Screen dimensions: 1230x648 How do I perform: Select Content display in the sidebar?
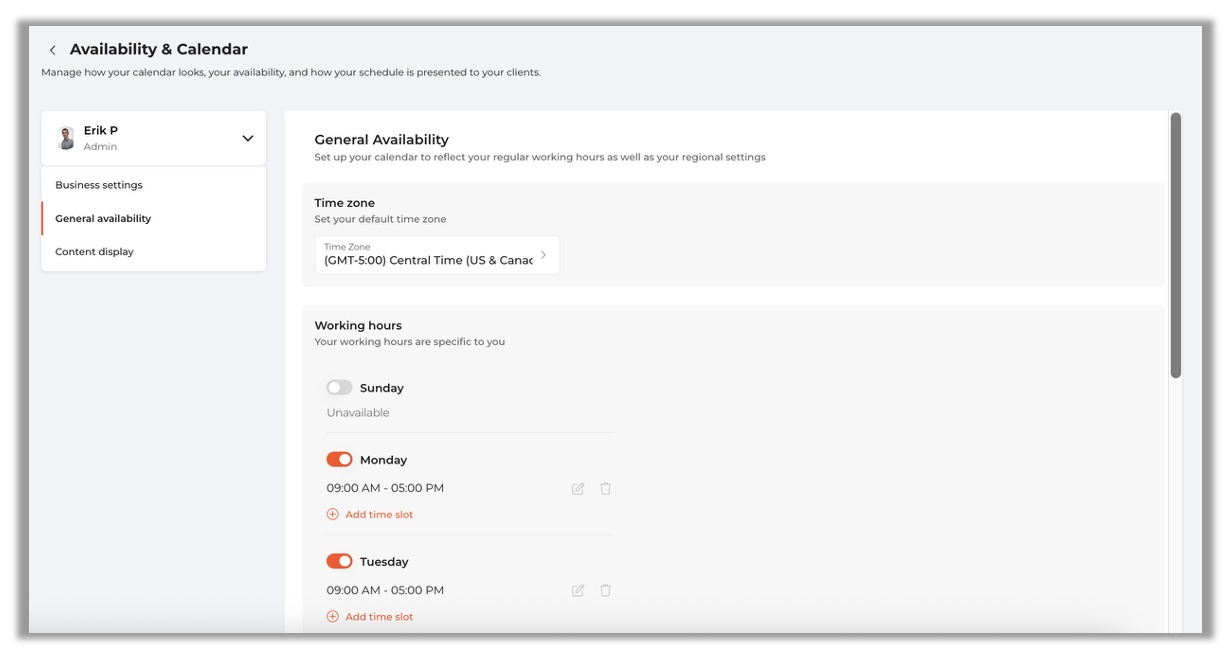tap(94, 252)
